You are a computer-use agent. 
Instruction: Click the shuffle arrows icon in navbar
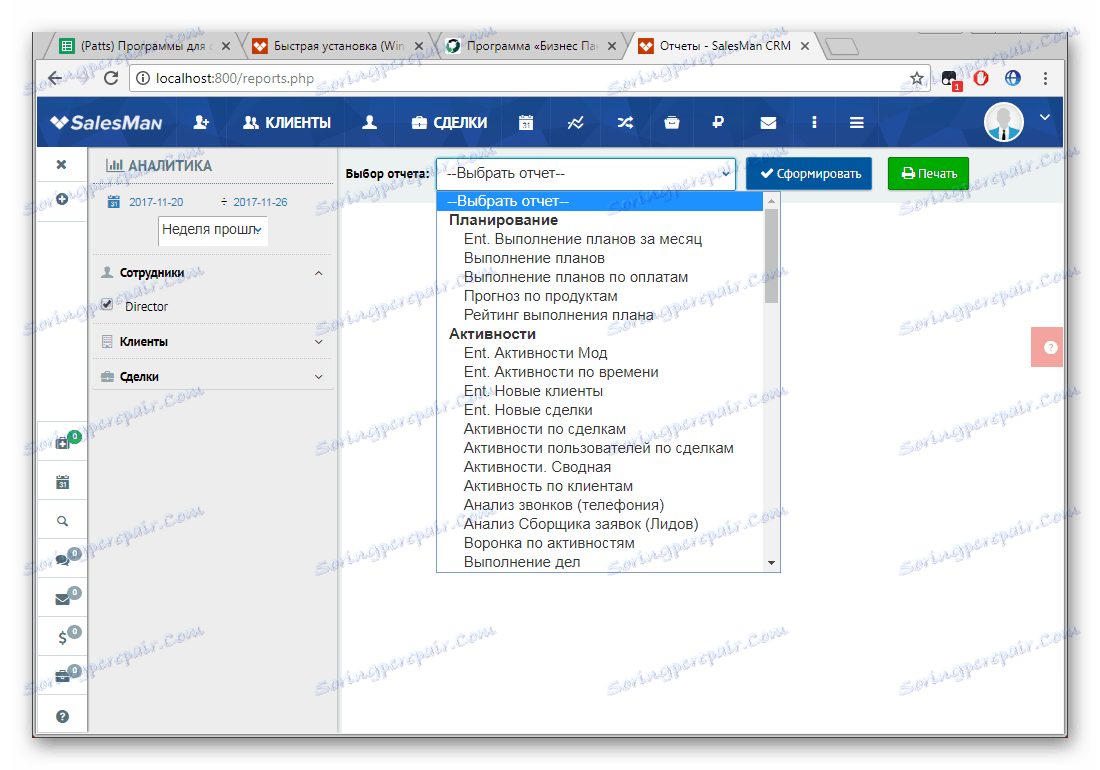point(625,123)
